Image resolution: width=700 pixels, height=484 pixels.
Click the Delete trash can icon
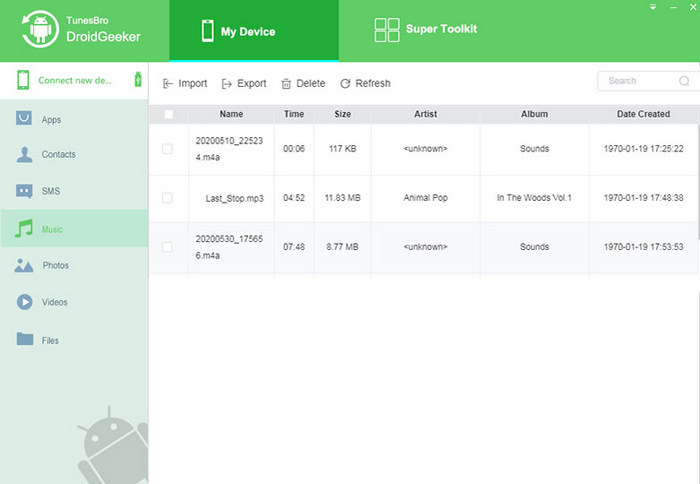tap(286, 83)
